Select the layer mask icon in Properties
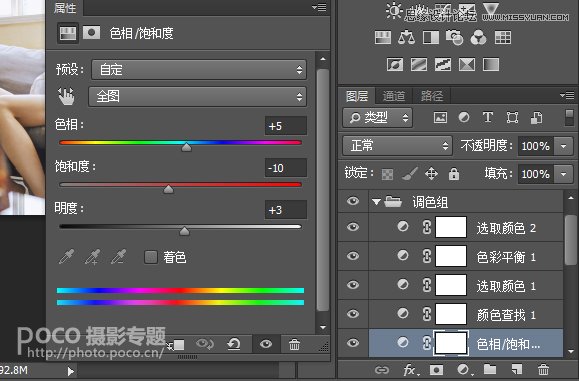Image resolution: width=579 pixels, height=381 pixels. (x=91, y=33)
